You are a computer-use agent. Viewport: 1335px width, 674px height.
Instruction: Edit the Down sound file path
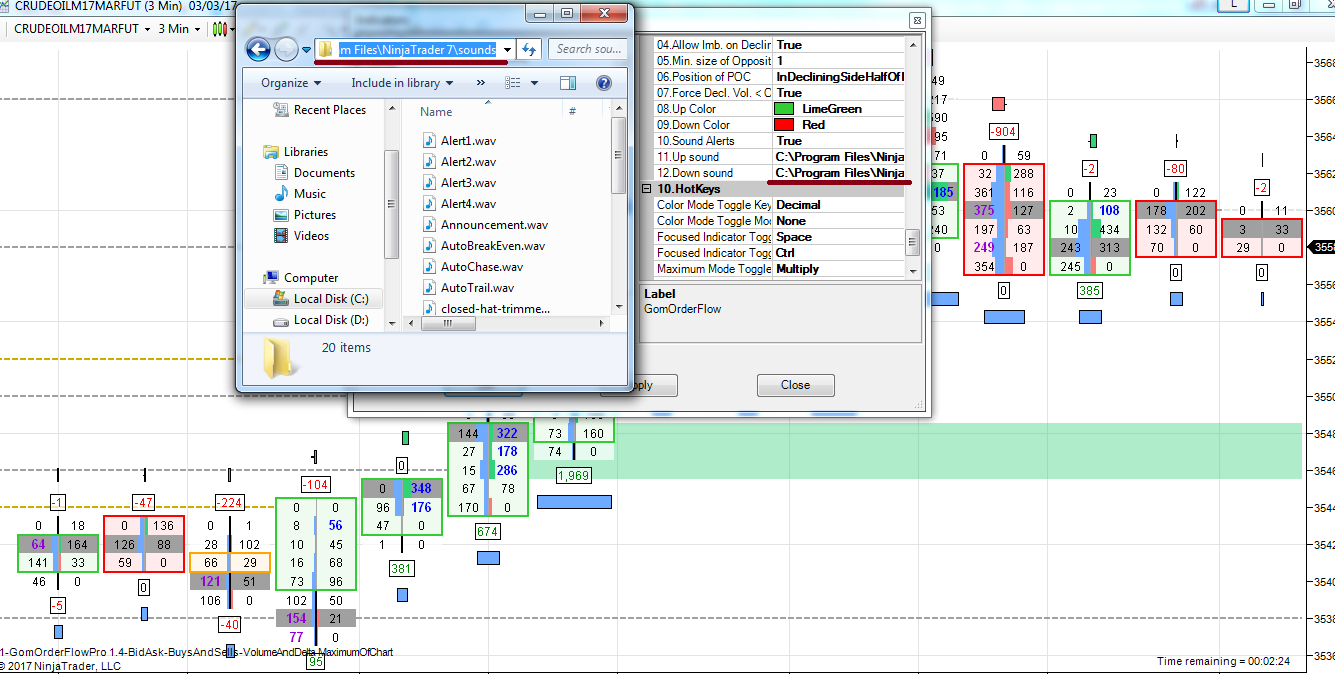click(x=838, y=173)
